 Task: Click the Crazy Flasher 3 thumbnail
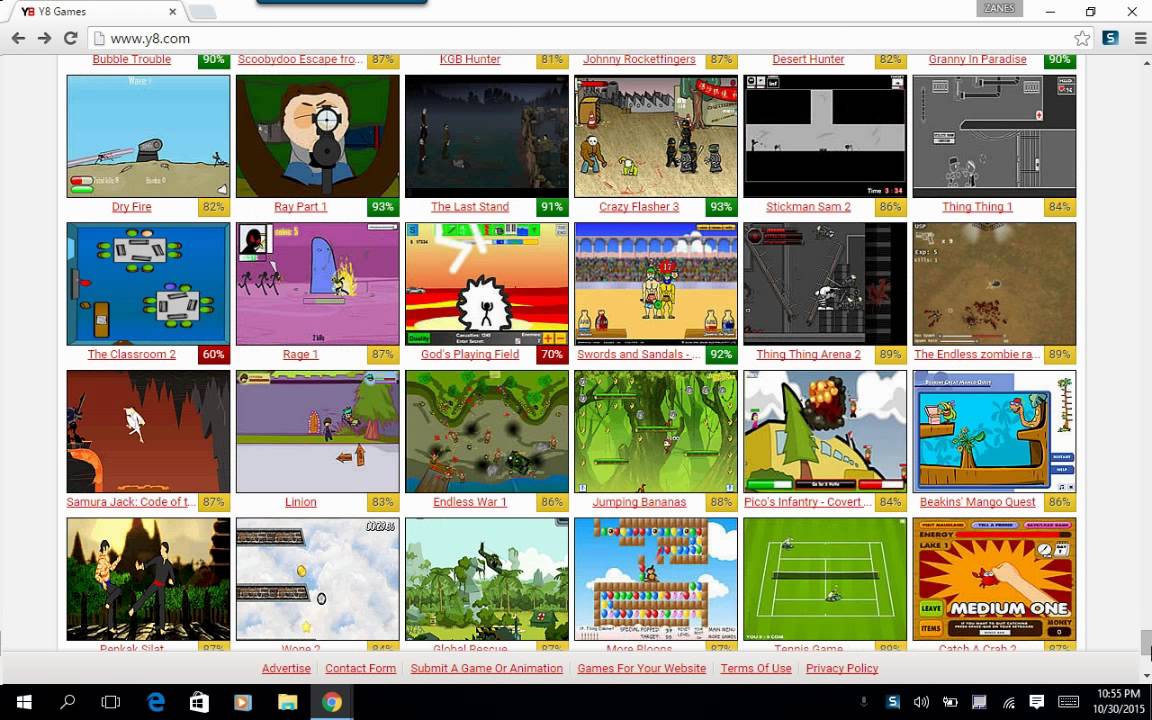(655, 136)
